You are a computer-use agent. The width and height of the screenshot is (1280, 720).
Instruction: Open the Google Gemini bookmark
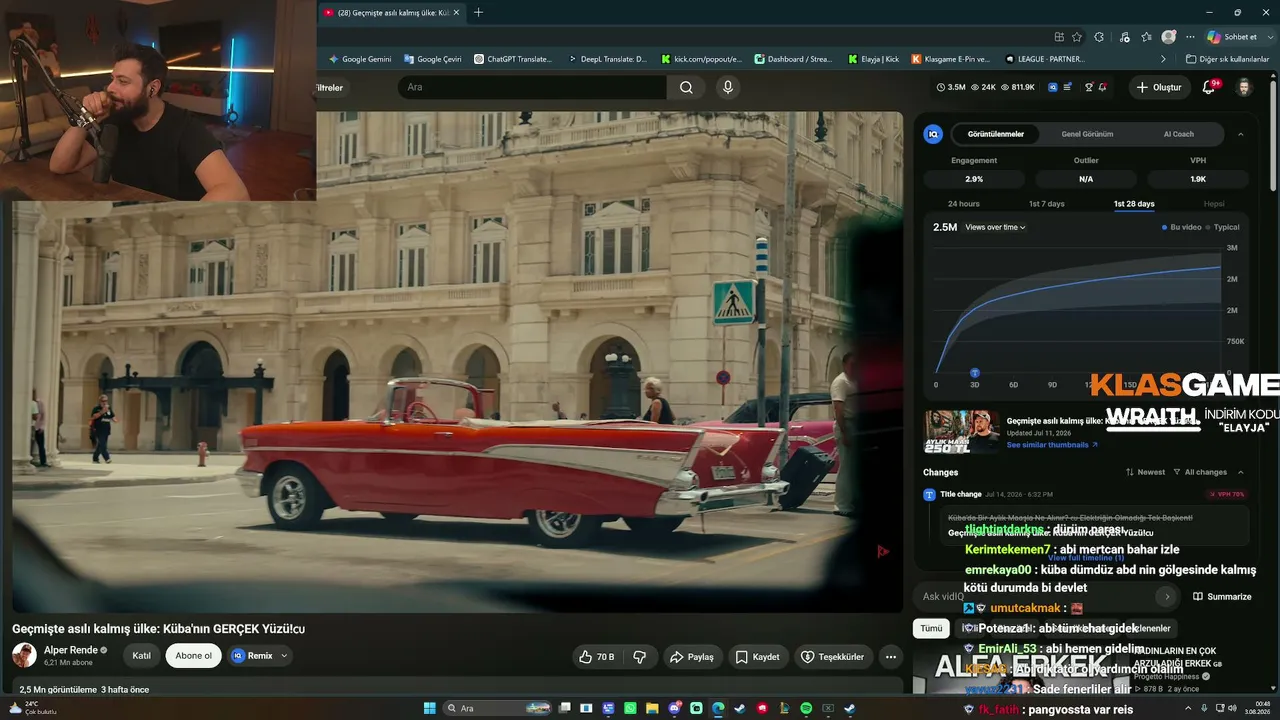360,59
